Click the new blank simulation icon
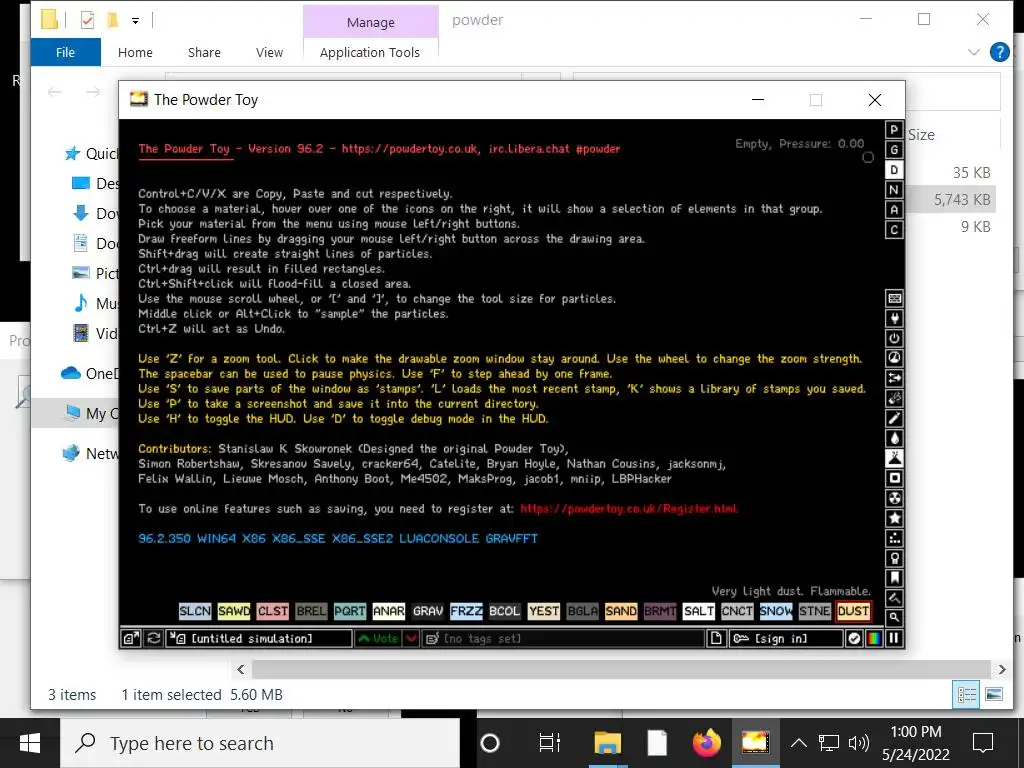The width and height of the screenshot is (1024, 768). (x=716, y=638)
